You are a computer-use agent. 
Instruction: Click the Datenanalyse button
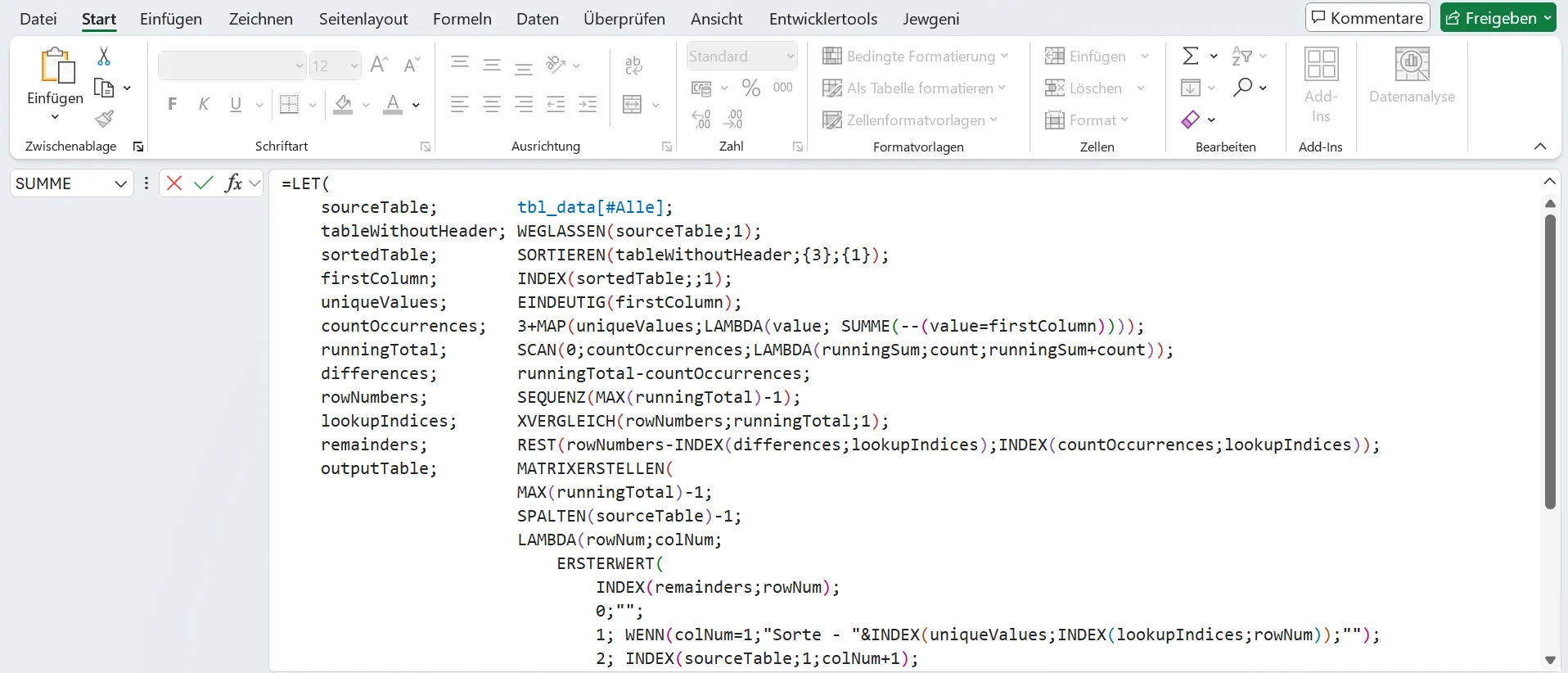tap(1412, 75)
